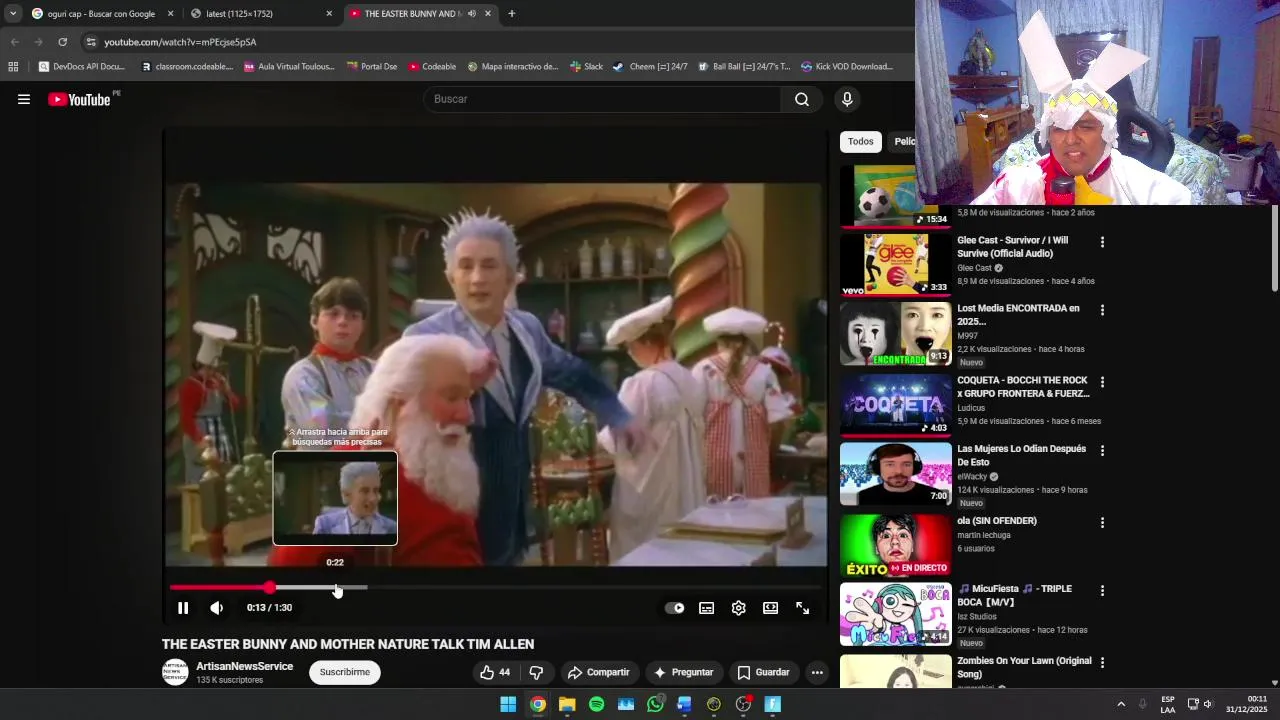This screenshot has width=1280, height=720.
Task: Open the Chrome tab search dropdown
Action: pyautogui.click(x=12, y=14)
